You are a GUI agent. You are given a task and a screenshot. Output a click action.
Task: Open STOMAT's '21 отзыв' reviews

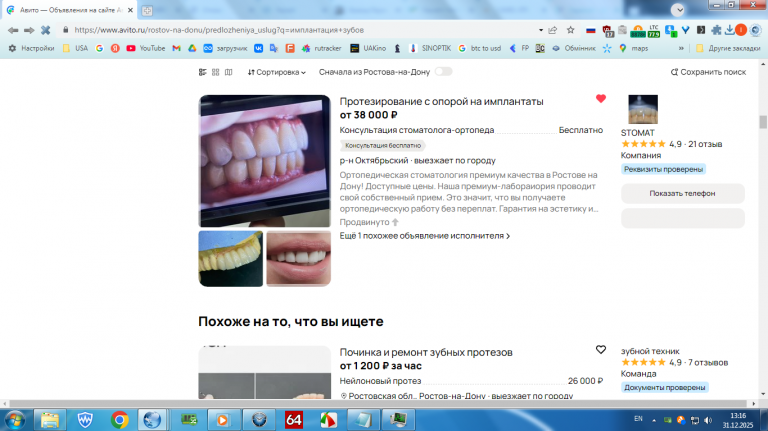[705, 144]
